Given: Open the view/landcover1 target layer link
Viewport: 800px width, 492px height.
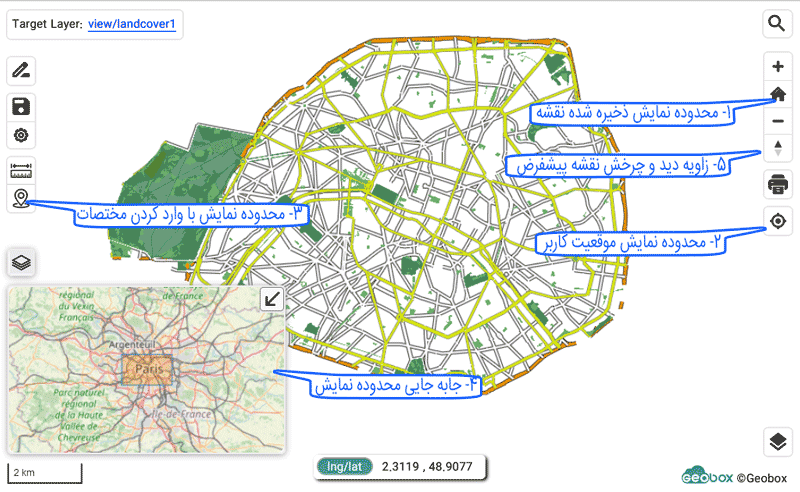Looking at the screenshot, I should point(132,22).
